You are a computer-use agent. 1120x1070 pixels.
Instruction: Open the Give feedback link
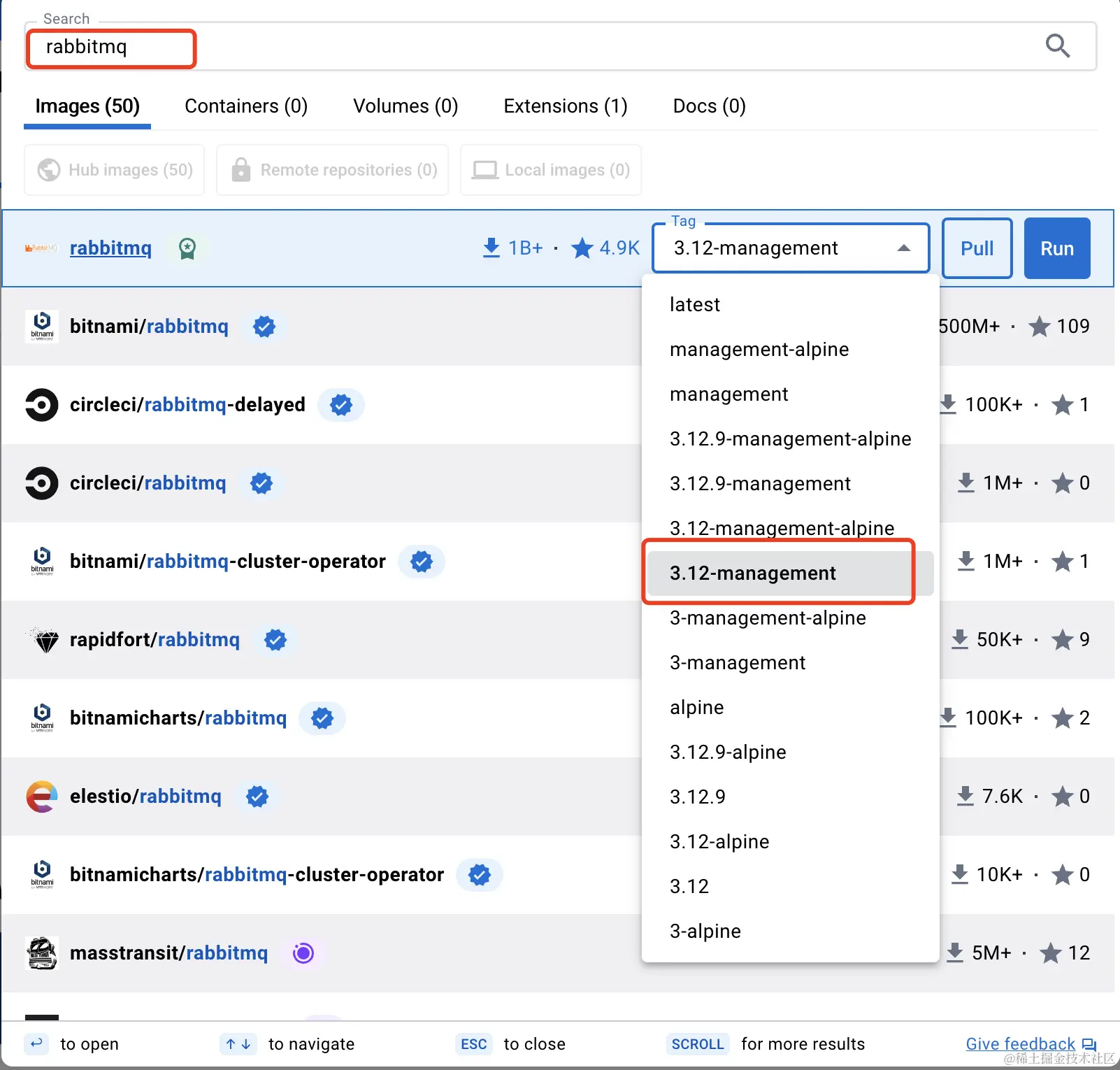click(1021, 1044)
